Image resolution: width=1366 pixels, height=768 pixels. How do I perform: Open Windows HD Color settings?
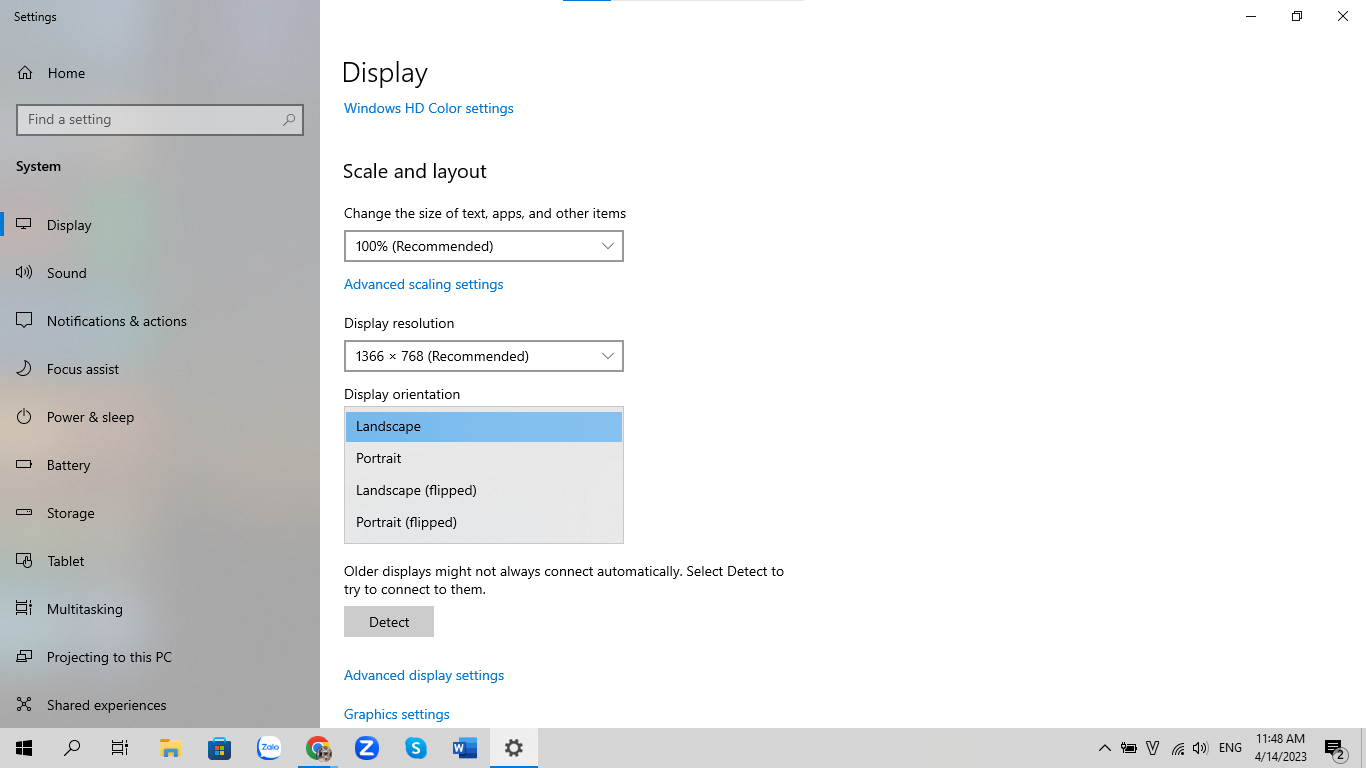[x=428, y=108]
